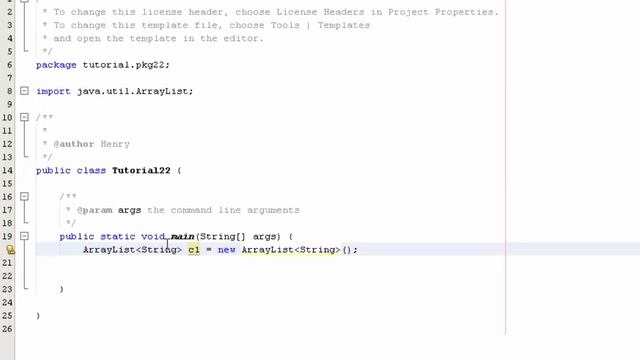The width and height of the screenshot is (640, 360).
Task: Click line number 26 in the gutter
Action: pyautogui.click(x=7, y=329)
